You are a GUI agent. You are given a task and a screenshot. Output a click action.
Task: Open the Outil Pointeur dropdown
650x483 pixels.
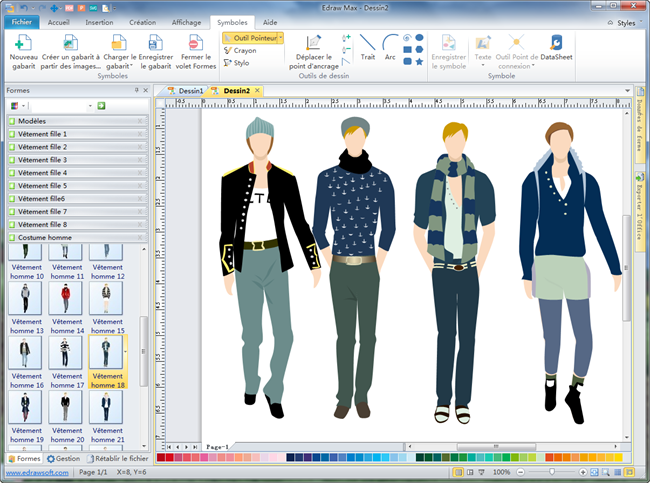(281, 37)
